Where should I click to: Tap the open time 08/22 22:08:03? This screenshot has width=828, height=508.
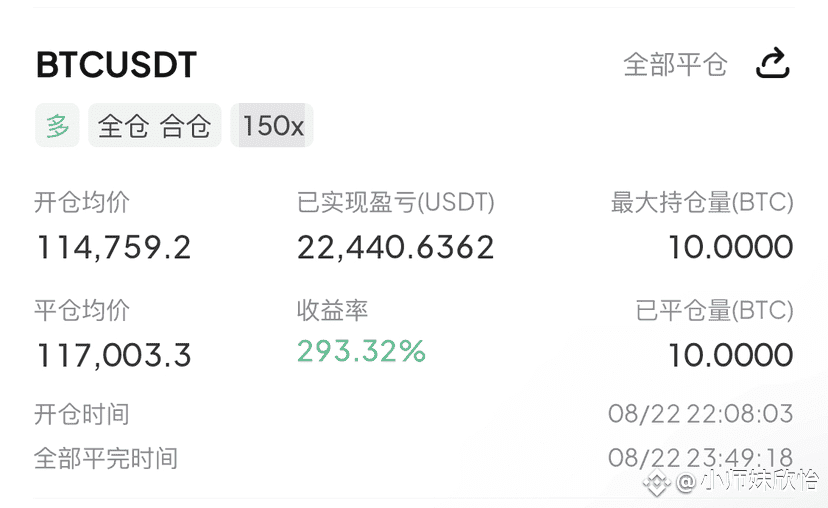pos(701,414)
